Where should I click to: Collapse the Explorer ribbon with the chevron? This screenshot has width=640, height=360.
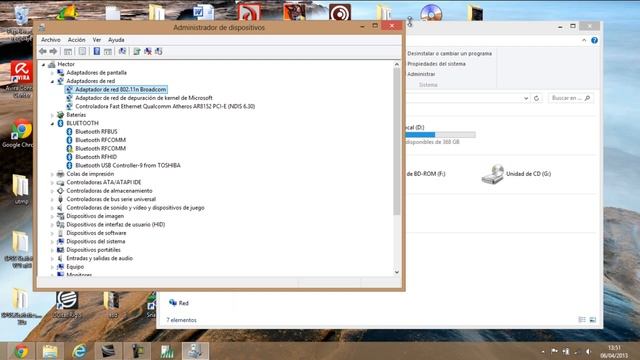point(584,40)
